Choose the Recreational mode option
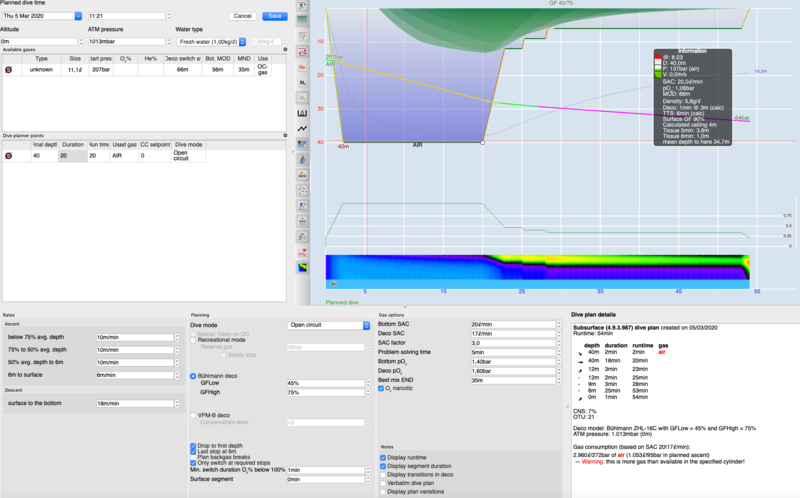The width and height of the screenshot is (800, 498). [x=193, y=340]
